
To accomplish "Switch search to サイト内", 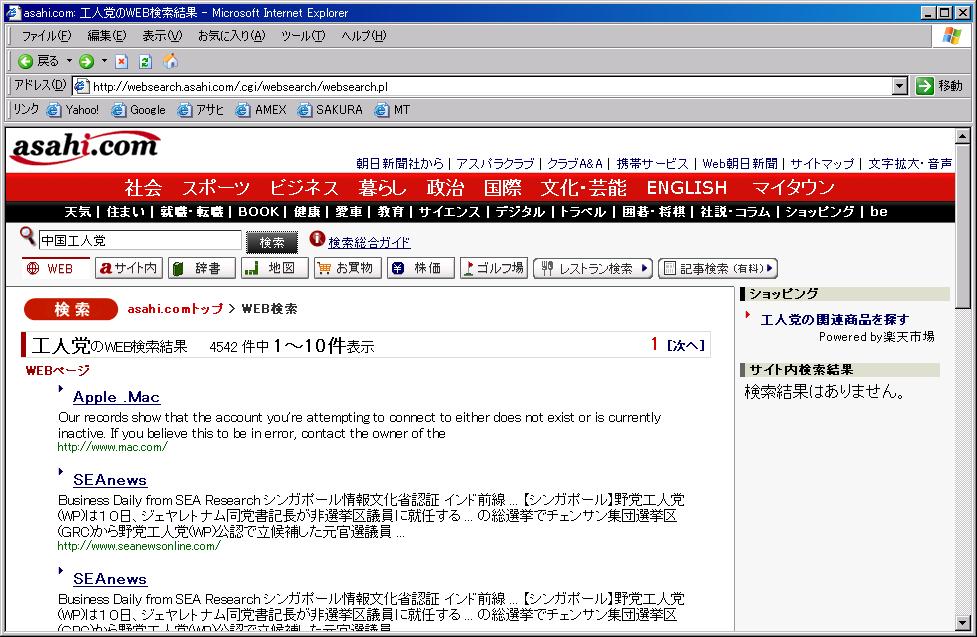I will (x=128, y=268).
